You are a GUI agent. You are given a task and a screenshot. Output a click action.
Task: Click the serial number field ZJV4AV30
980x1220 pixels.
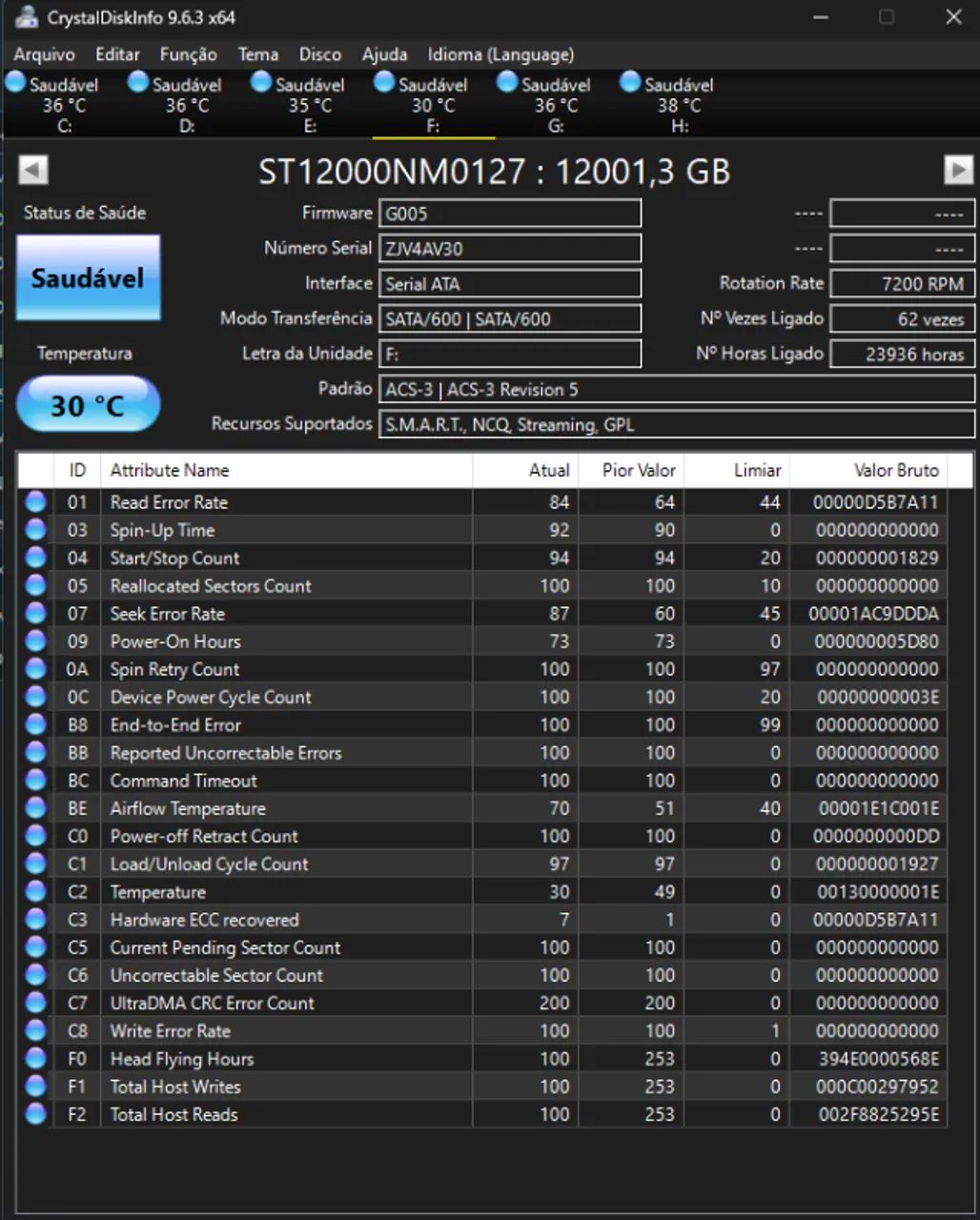(510, 249)
